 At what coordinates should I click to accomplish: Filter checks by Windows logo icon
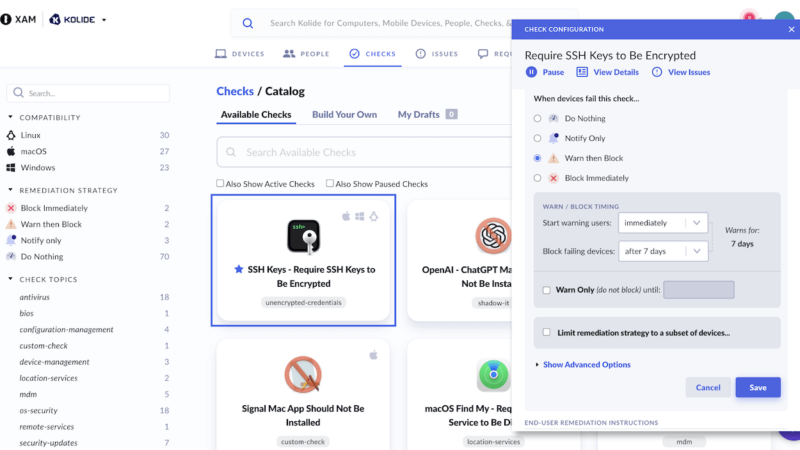coord(11,167)
